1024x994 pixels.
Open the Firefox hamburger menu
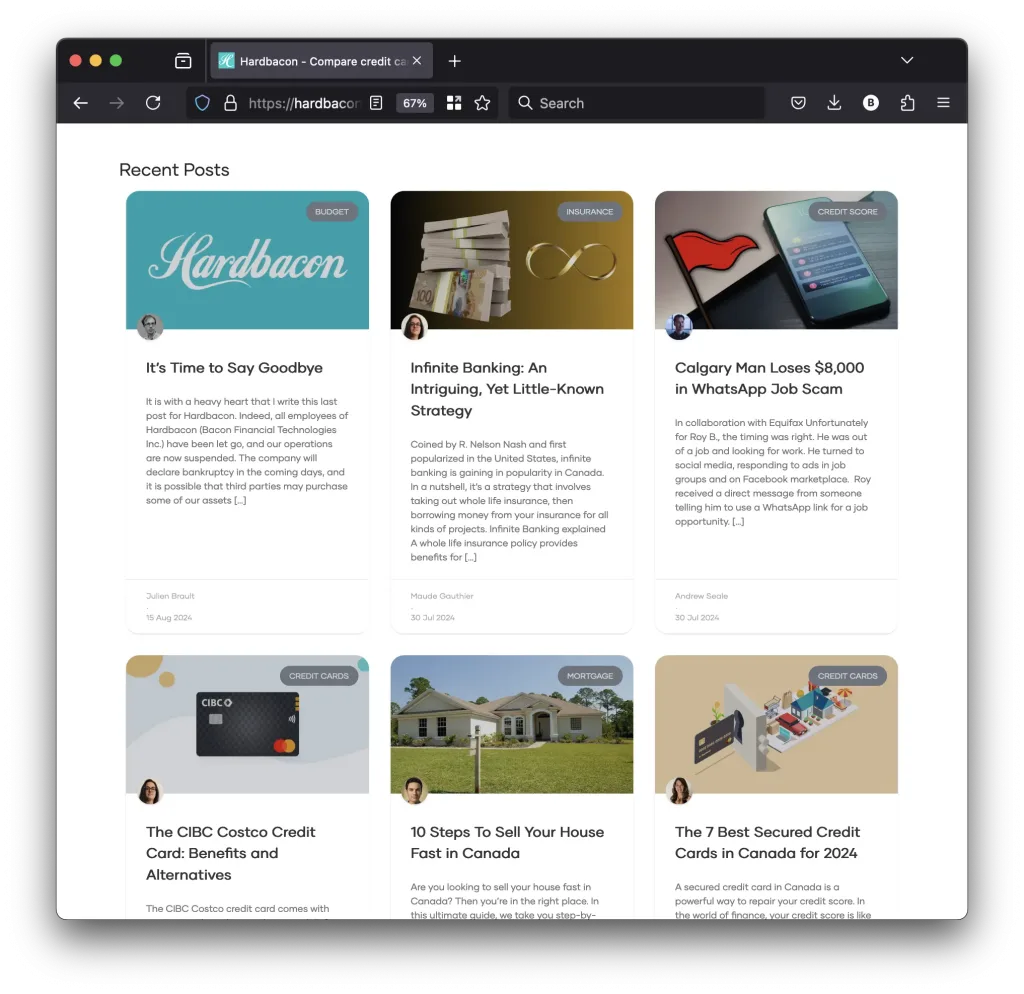click(943, 103)
